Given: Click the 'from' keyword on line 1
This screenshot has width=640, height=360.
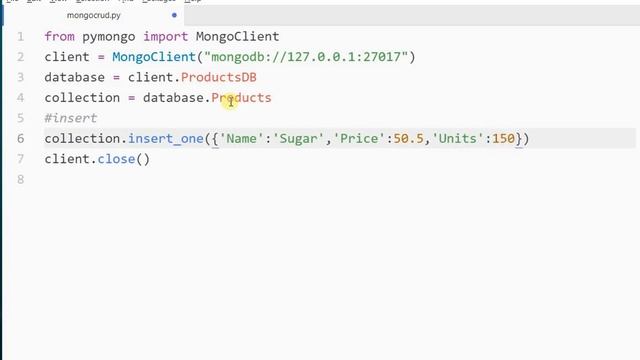Looking at the screenshot, I should [60, 37].
